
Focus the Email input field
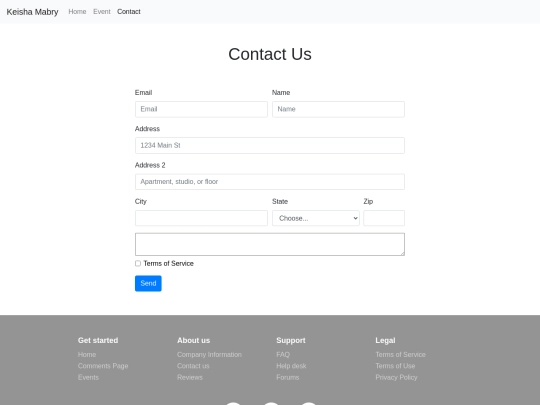click(x=201, y=109)
